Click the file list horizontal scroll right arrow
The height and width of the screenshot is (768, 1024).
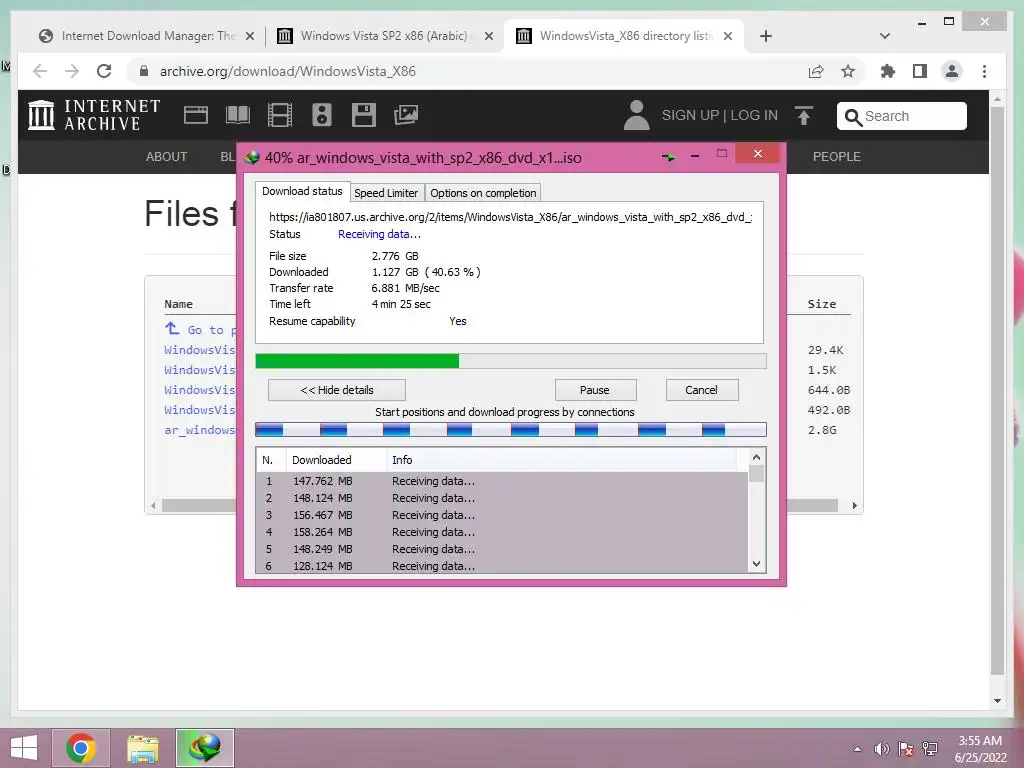coord(854,505)
